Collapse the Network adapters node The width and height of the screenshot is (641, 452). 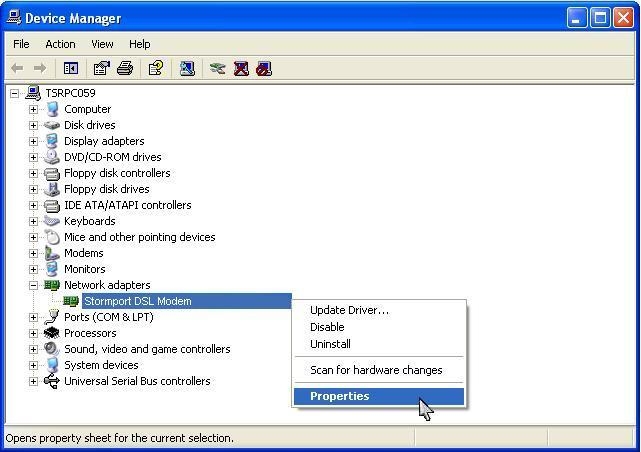(33, 285)
